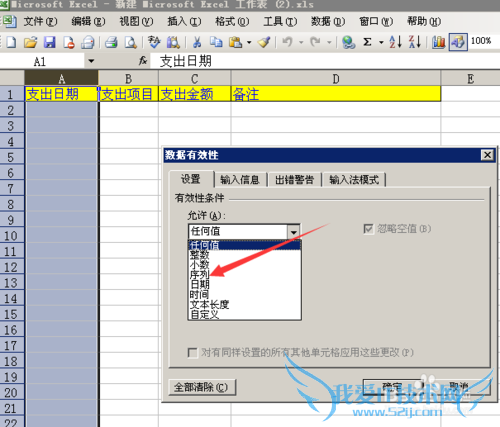The image size is (500, 427).
Task: Open the 帮助 menu
Action: coord(424,22)
